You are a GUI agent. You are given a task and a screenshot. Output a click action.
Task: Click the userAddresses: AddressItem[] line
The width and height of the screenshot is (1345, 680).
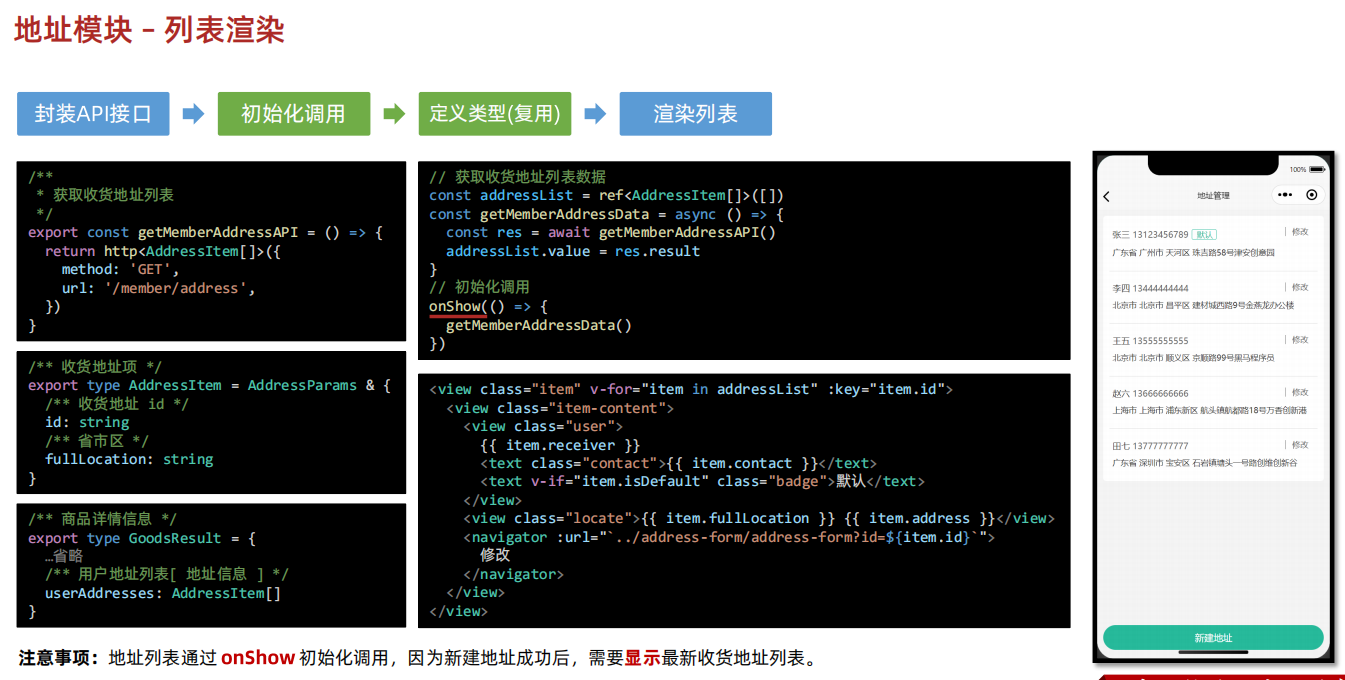(x=163, y=593)
